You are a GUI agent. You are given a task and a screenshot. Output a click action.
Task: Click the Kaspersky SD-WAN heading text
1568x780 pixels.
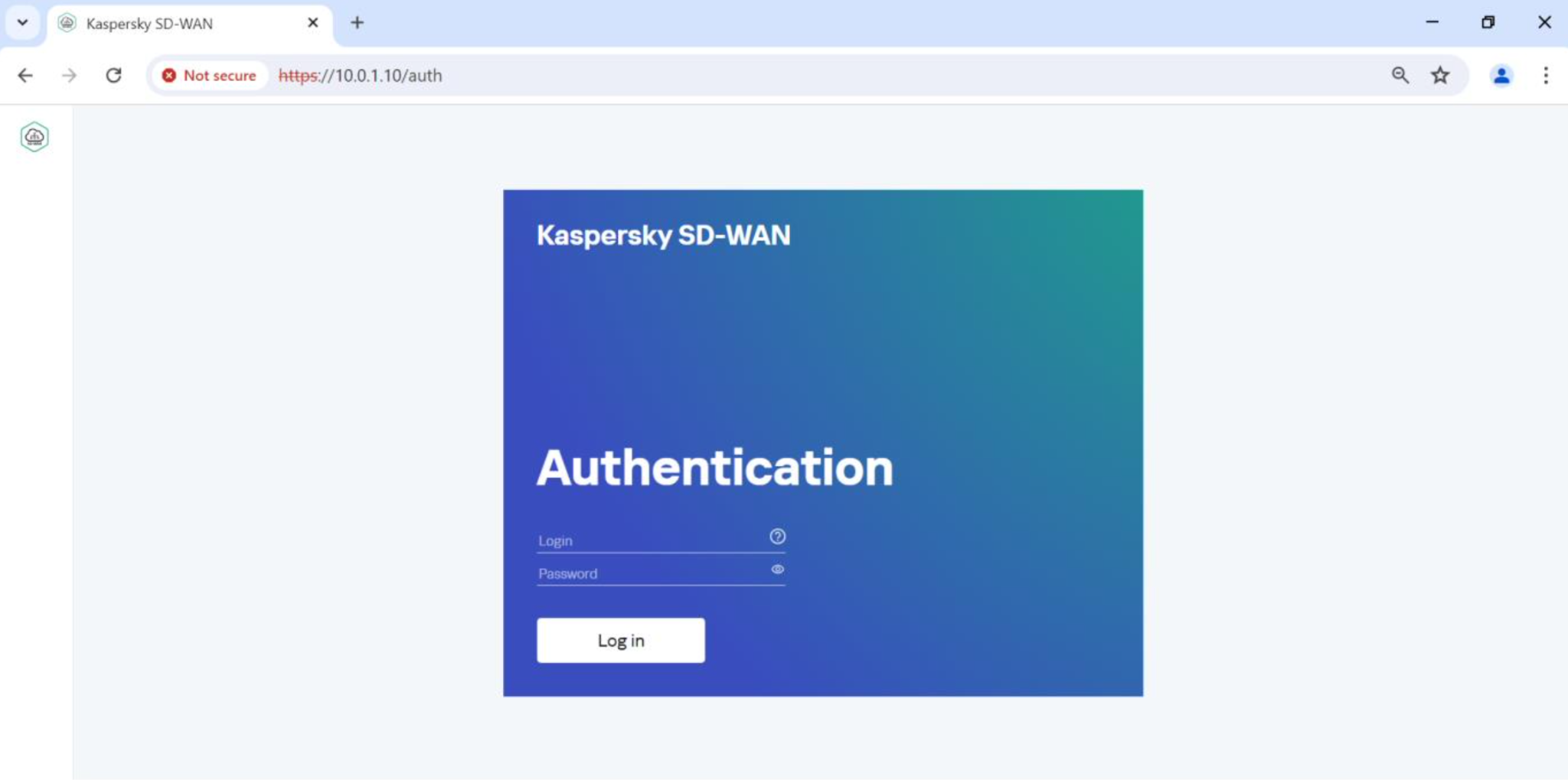point(664,235)
